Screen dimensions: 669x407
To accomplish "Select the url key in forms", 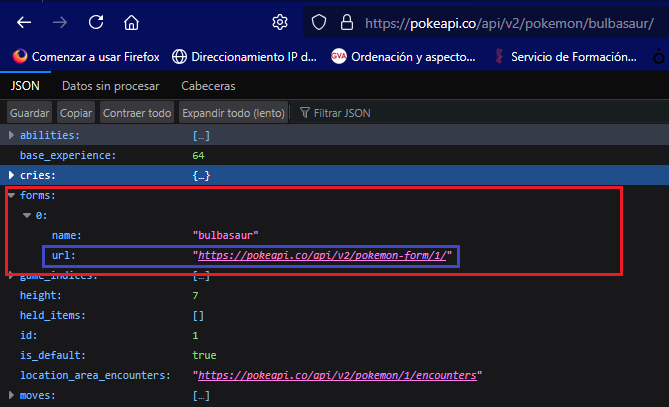I will point(64,256).
